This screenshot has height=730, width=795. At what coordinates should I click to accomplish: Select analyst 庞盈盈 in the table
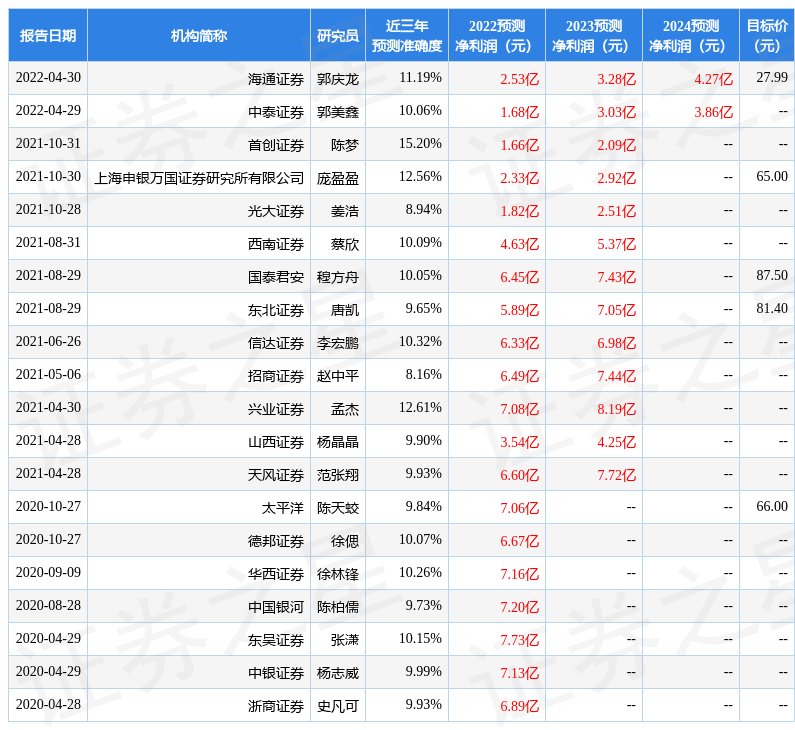(337, 177)
